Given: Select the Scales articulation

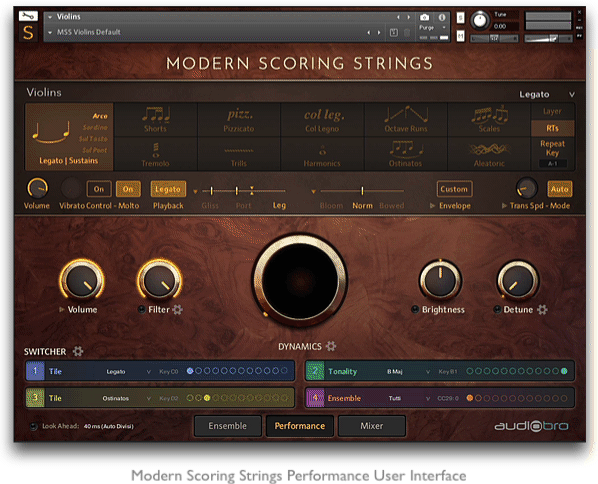Looking at the screenshot, I should coord(489,120).
